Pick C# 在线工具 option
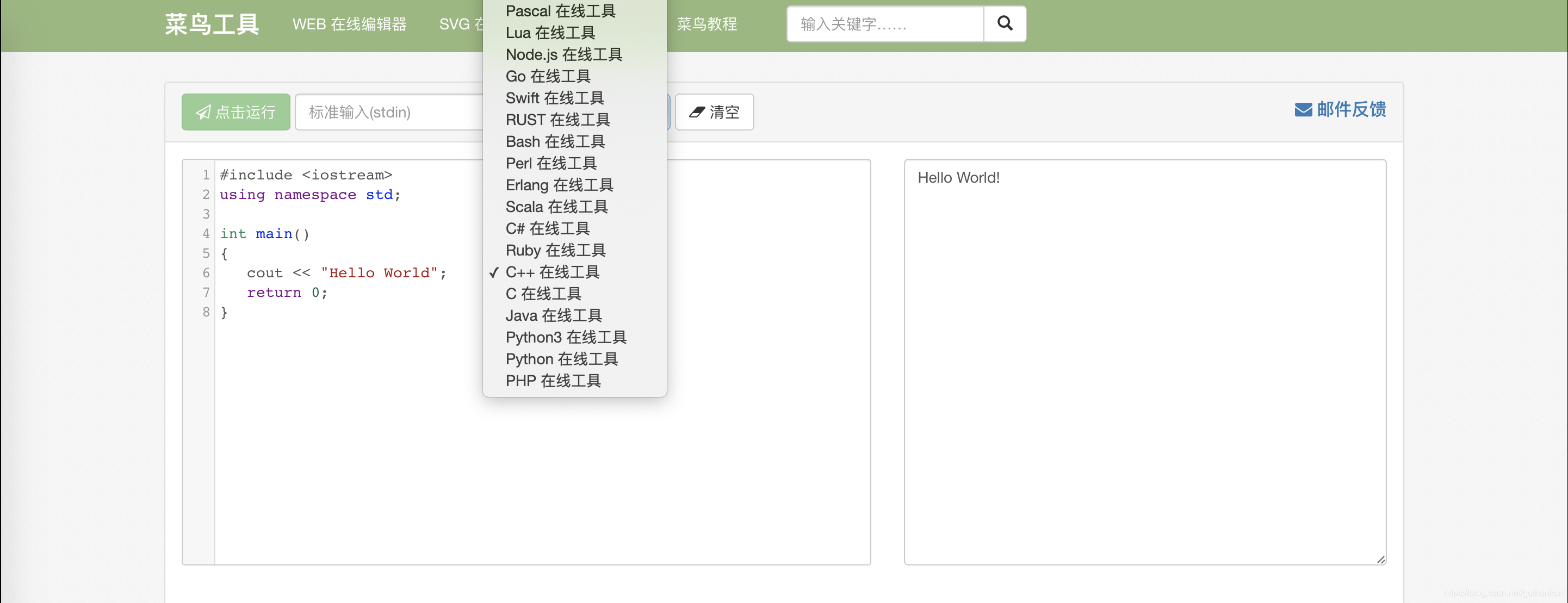 point(547,229)
